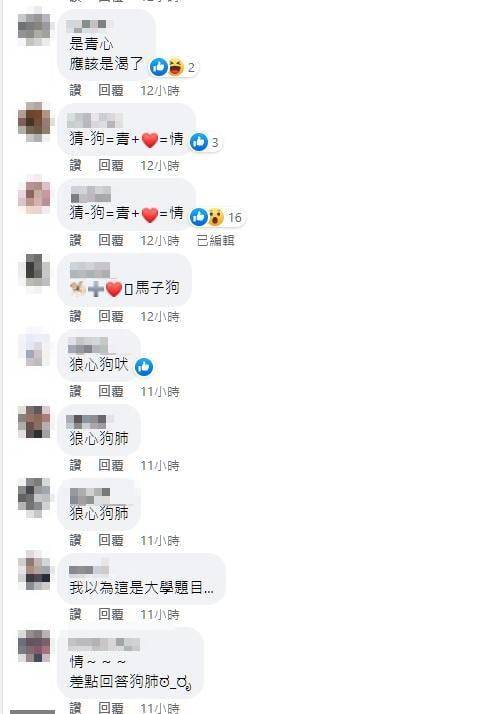Image resolution: width=503 pixels, height=714 pixels.
Task: Click 回覆 under the 是青心 comment
Action: coord(111,91)
